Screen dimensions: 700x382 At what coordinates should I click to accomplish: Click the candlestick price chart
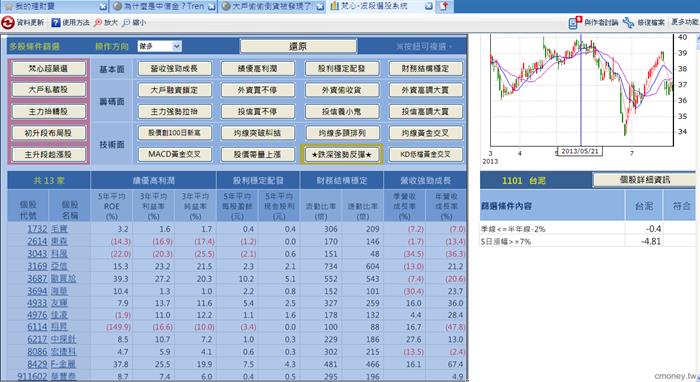pyautogui.click(x=582, y=91)
